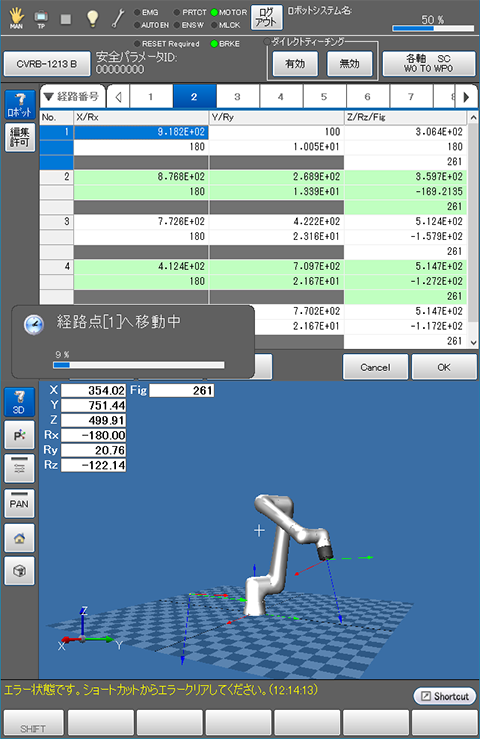Viewport: 480px width, 739px height.
Task: Click the CVRB-1213 B robot button
Action: (47, 64)
